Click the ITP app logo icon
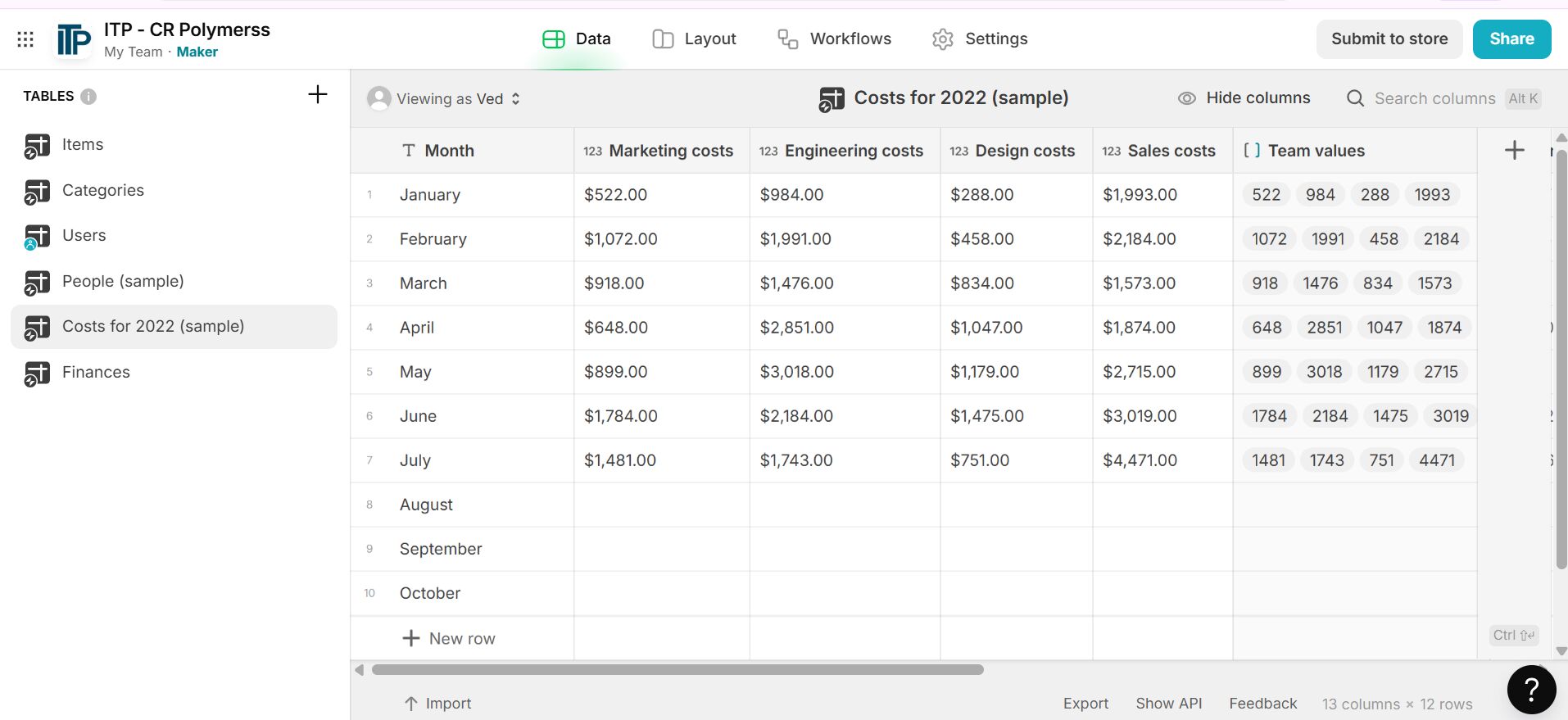 point(74,39)
